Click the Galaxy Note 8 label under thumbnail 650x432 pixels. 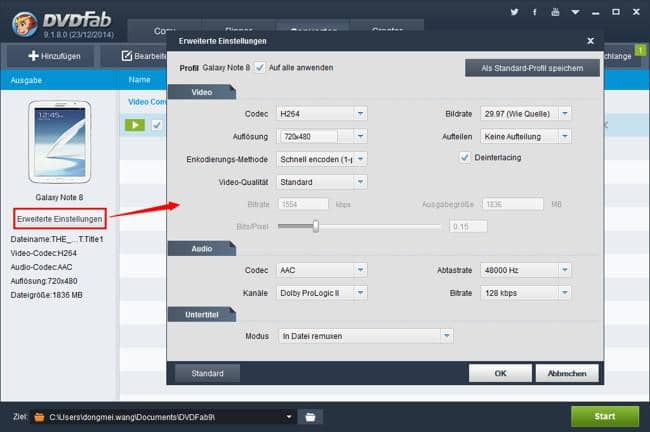pos(59,197)
